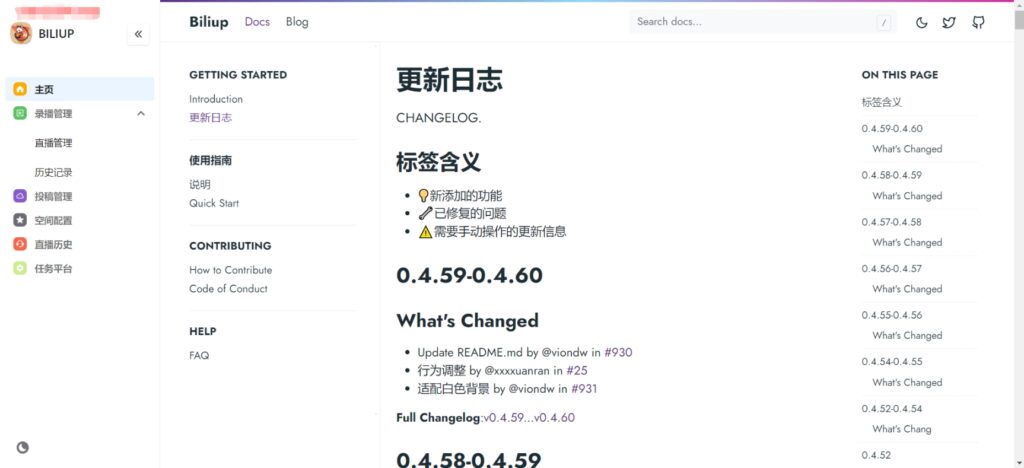Viewport: 1024px width, 468px height.
Task: Open pull request #931 link
Action: point(584,389)
